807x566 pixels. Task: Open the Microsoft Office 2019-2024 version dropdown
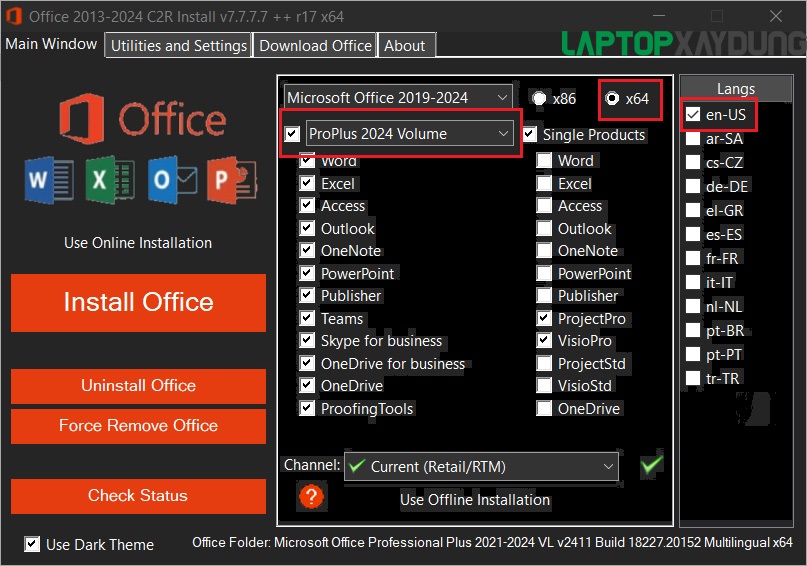coord(398,98)
